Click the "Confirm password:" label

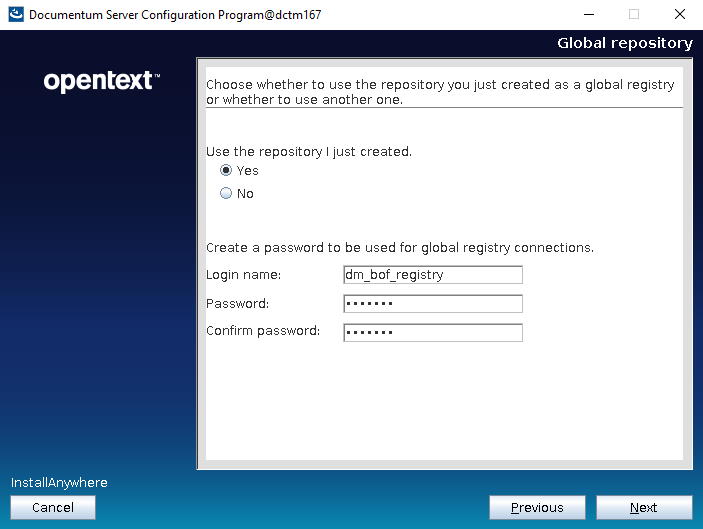(x=262, y=331)
